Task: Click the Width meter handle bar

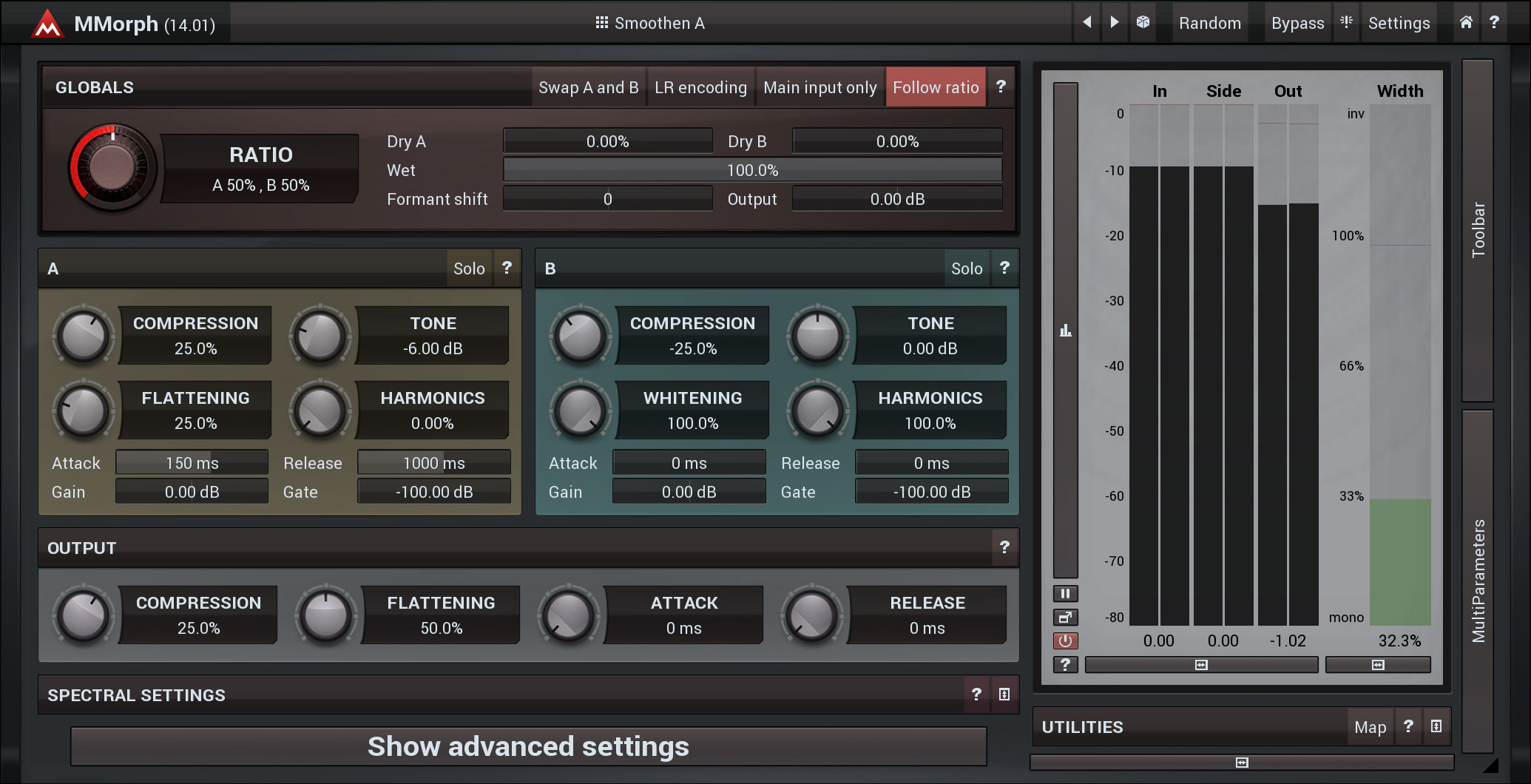Action: (x=1378, y=665)
